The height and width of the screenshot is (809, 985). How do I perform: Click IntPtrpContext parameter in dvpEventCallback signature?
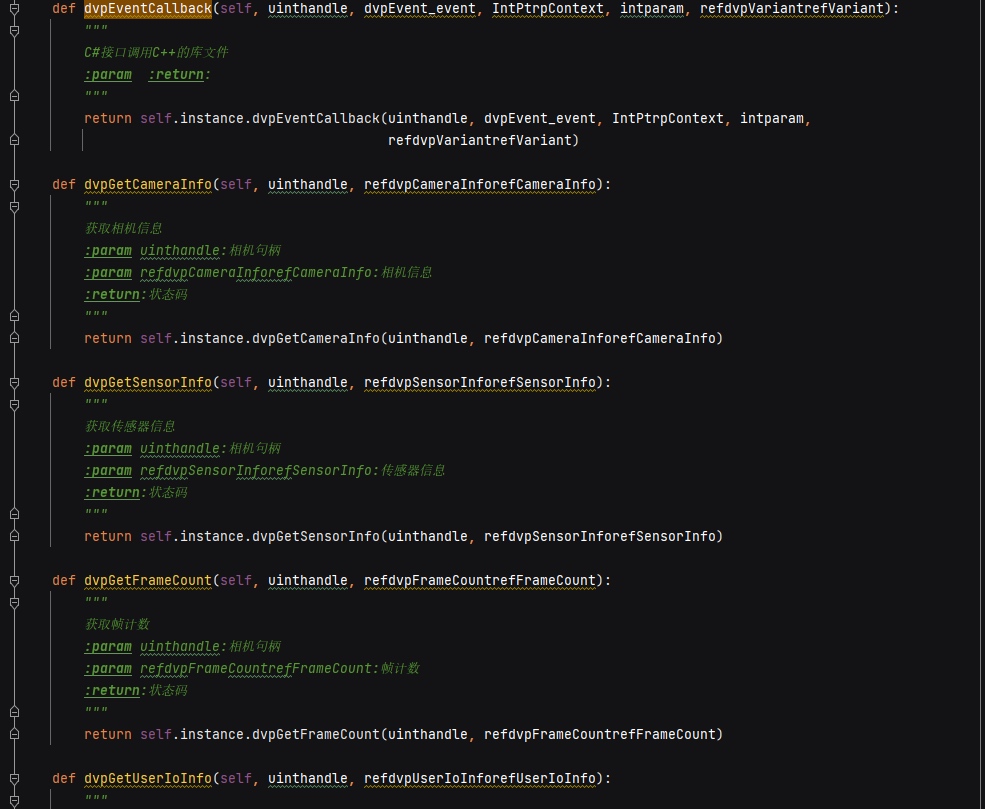point(547,9)
